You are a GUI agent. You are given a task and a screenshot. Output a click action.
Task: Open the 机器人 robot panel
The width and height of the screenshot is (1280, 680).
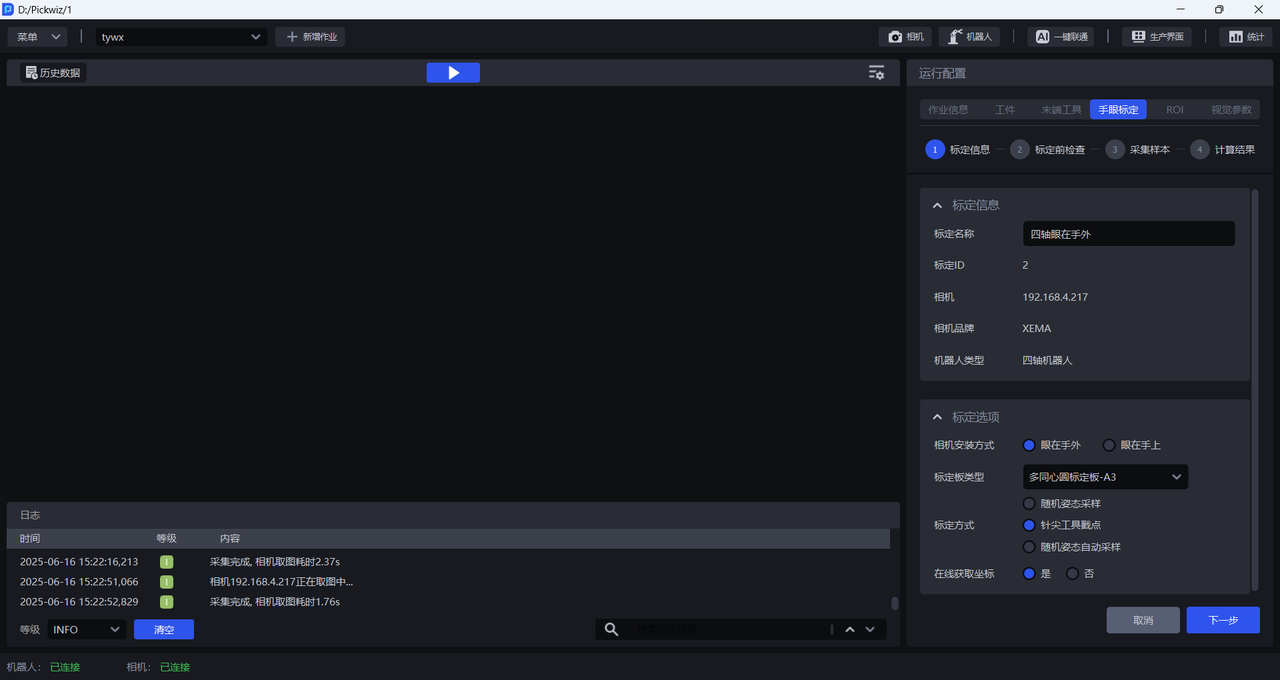tap(969, 37)
